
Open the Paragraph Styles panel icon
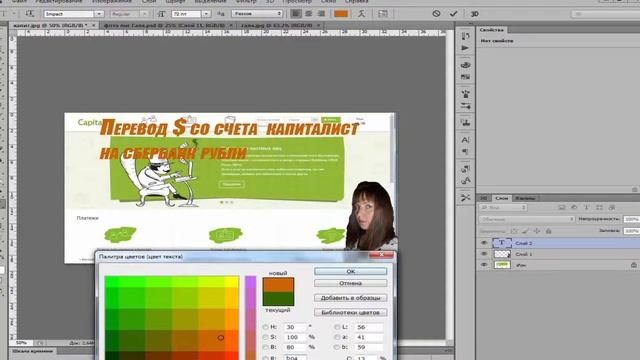[x=465, y=180]
